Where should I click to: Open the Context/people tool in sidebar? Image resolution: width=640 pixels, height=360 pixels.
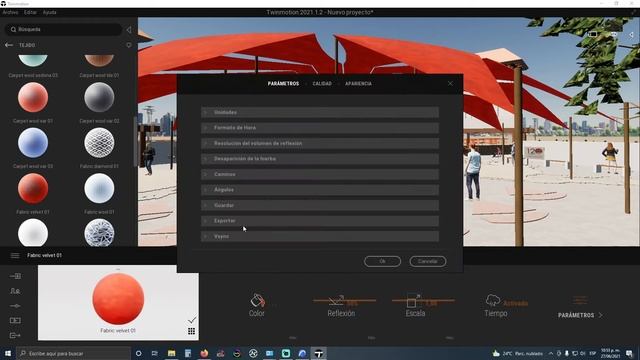point(15,291)
